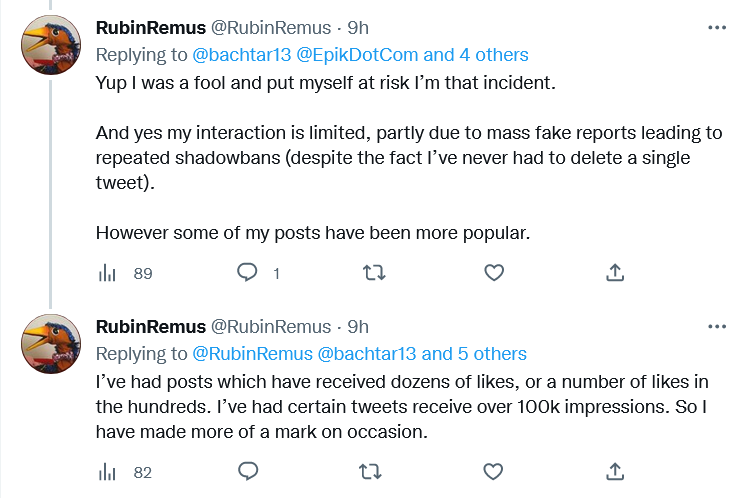Open the first tweet's 9h timestamp
The width and height of the screenshot is (748, 498).
(x=358, y=28)
